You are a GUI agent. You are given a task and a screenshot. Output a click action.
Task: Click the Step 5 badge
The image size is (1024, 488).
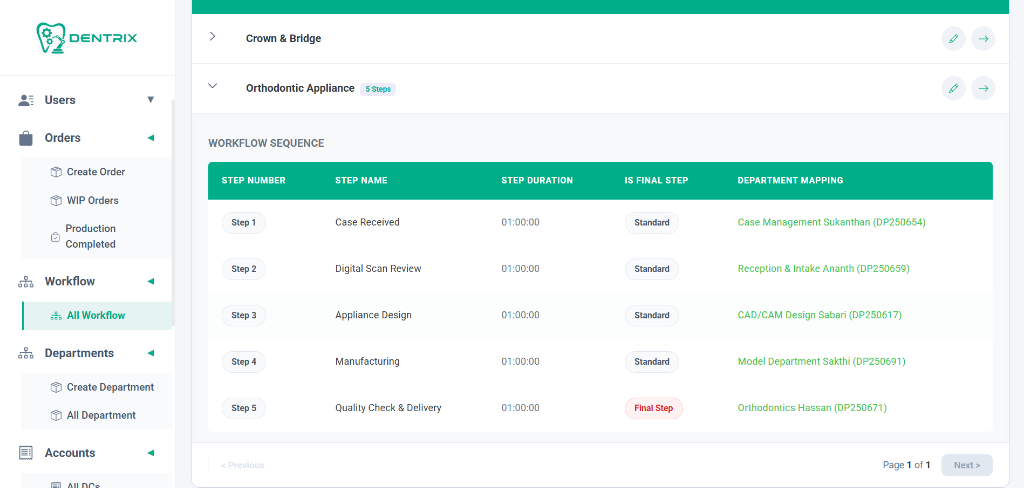pyautogui.click(x=244, y=408)
